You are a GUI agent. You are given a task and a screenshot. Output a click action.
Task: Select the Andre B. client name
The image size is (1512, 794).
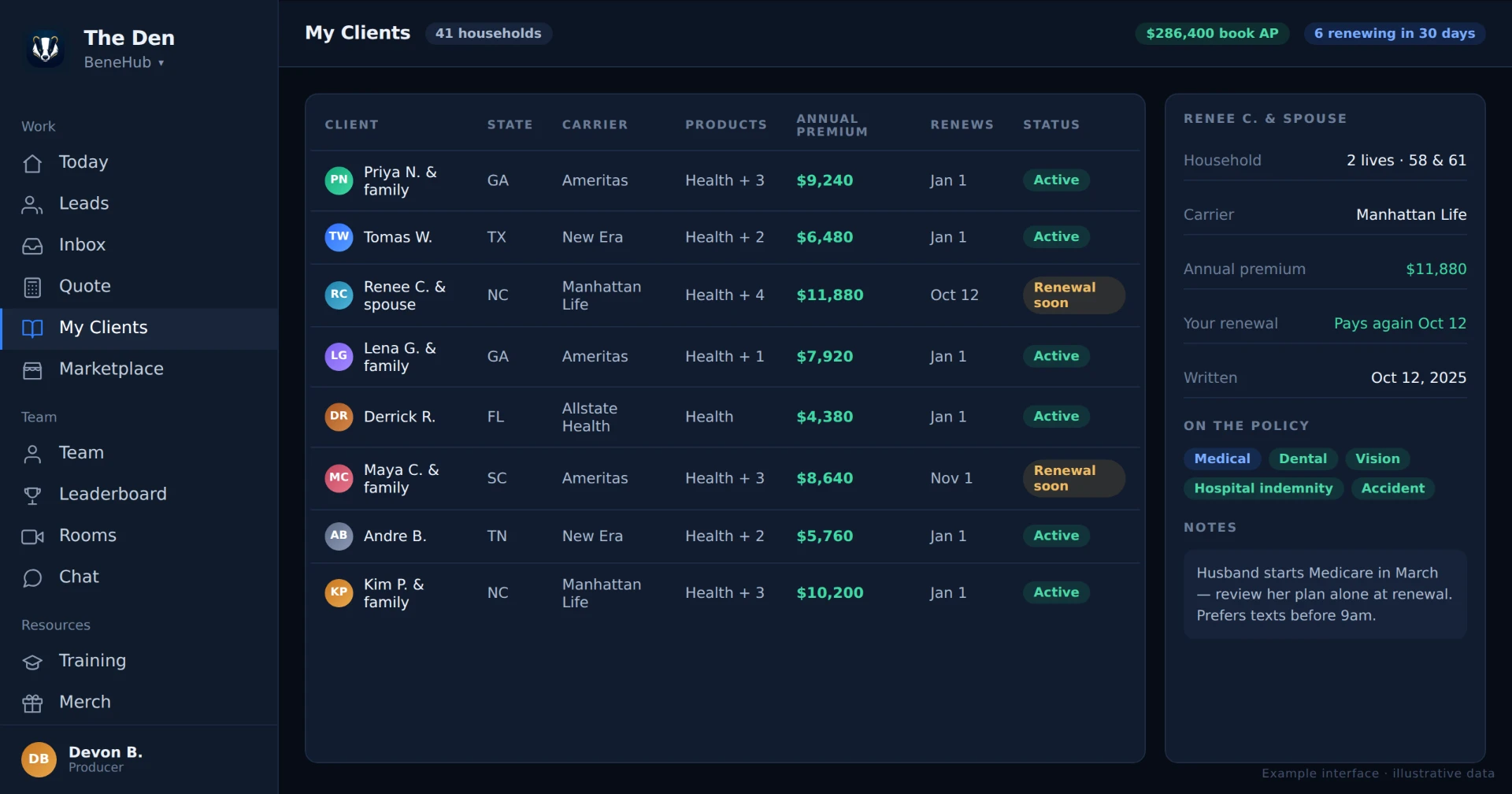[x=395, y=536]
